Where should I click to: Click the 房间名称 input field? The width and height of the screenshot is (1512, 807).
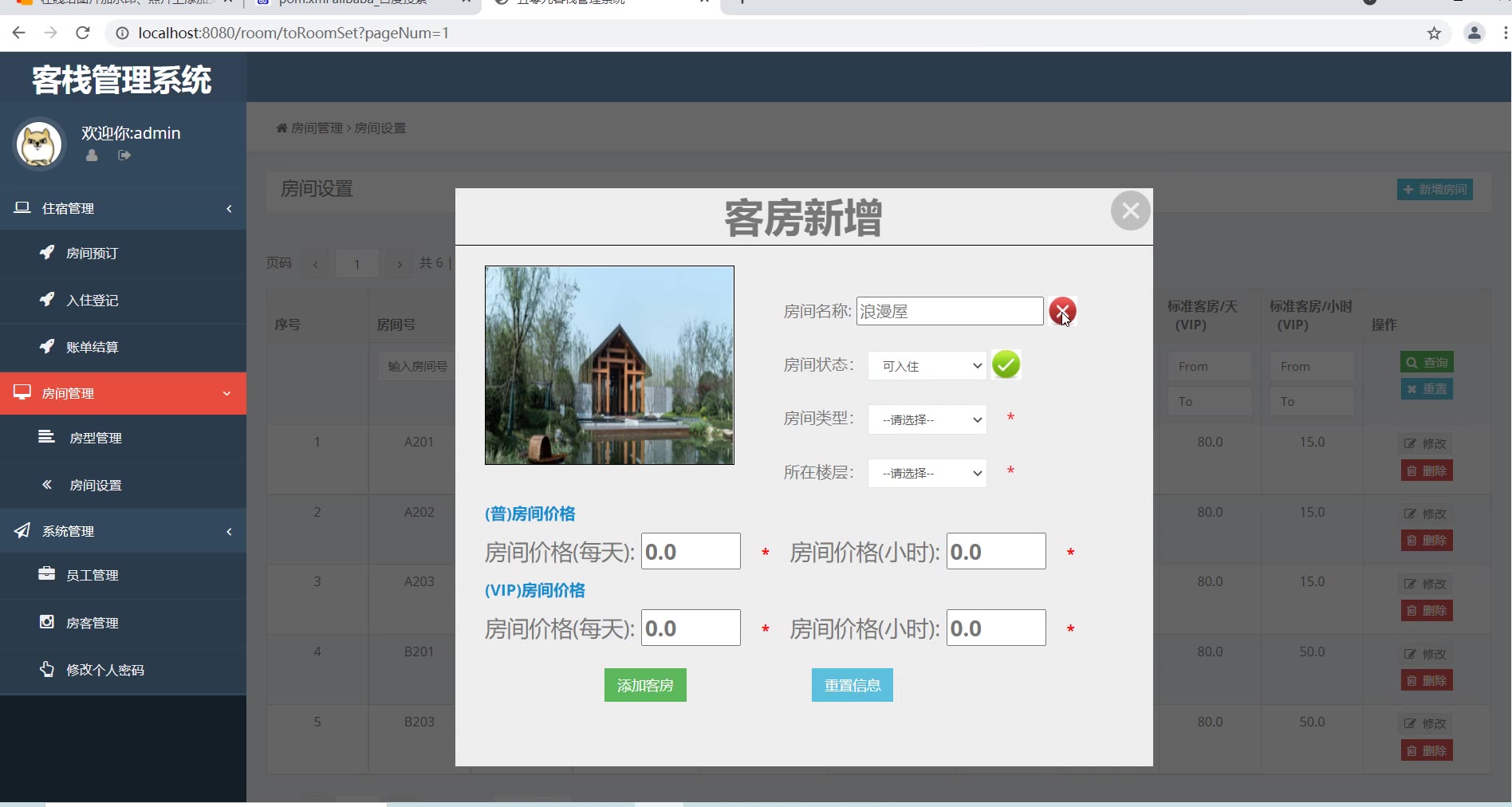click(x=950, y=311)
